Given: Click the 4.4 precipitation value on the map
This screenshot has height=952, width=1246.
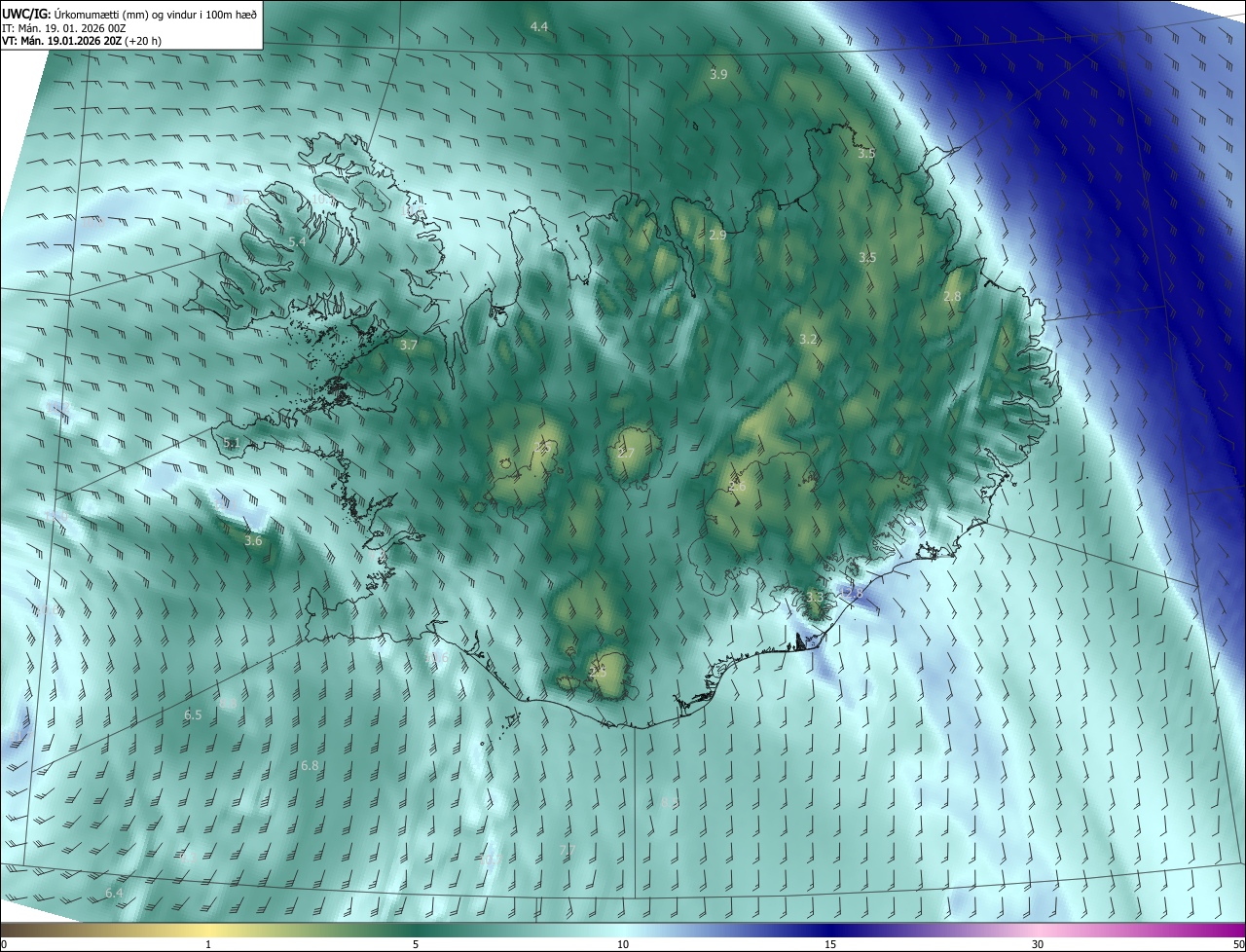Looking at the screenshot, I should 539,27.
